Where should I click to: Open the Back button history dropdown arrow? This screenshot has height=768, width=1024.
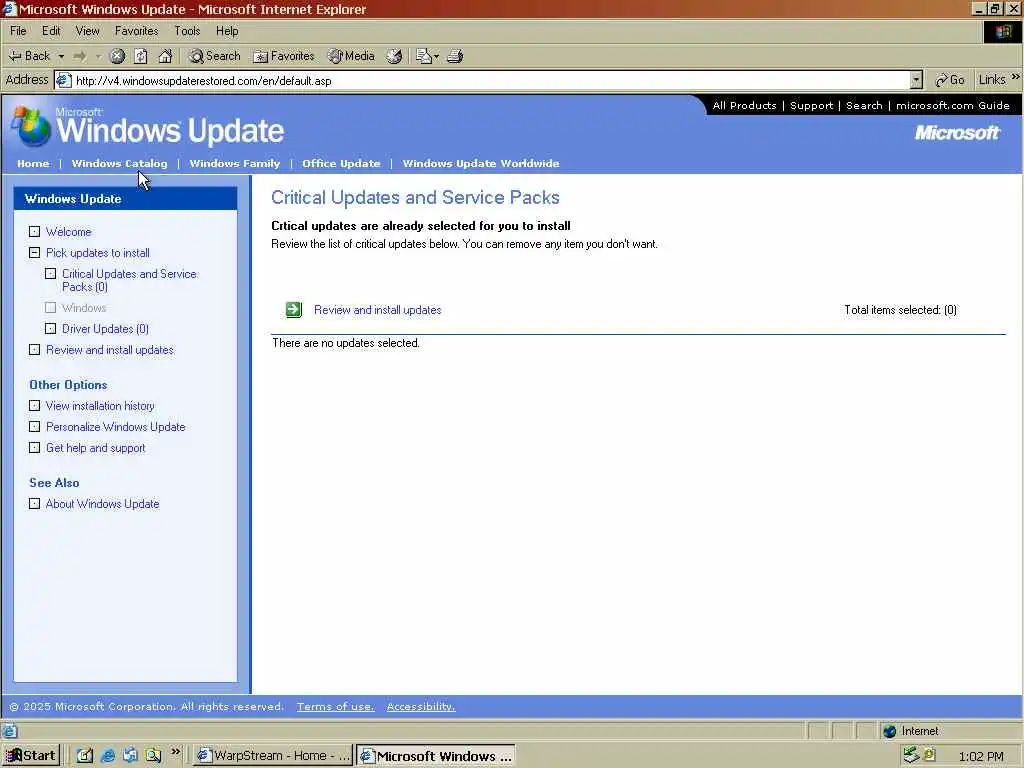(61, 56)
